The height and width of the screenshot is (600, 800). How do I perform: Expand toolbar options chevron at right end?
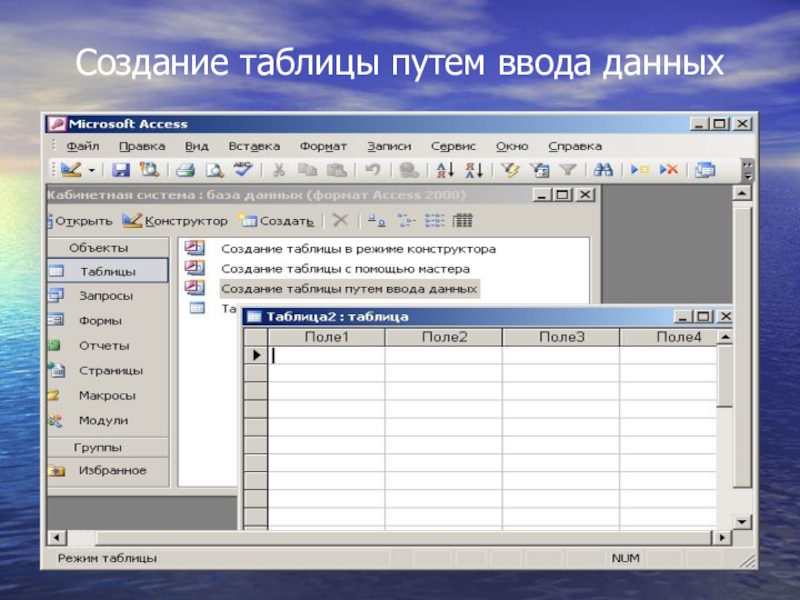click(748, 170)
